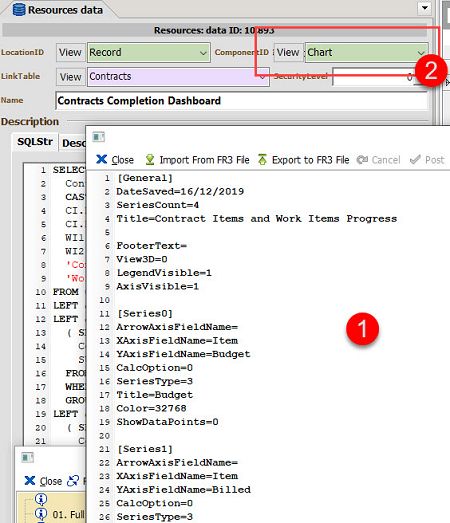This screenshot has width=450, height=523.
Task: Click the Post checkmark icon
Action: (415, 160)
